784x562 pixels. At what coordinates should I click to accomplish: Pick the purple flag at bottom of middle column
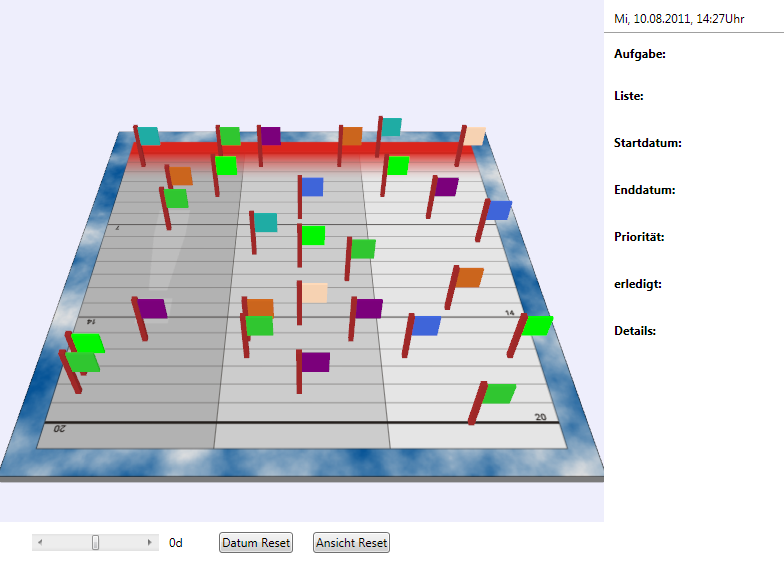315,362
